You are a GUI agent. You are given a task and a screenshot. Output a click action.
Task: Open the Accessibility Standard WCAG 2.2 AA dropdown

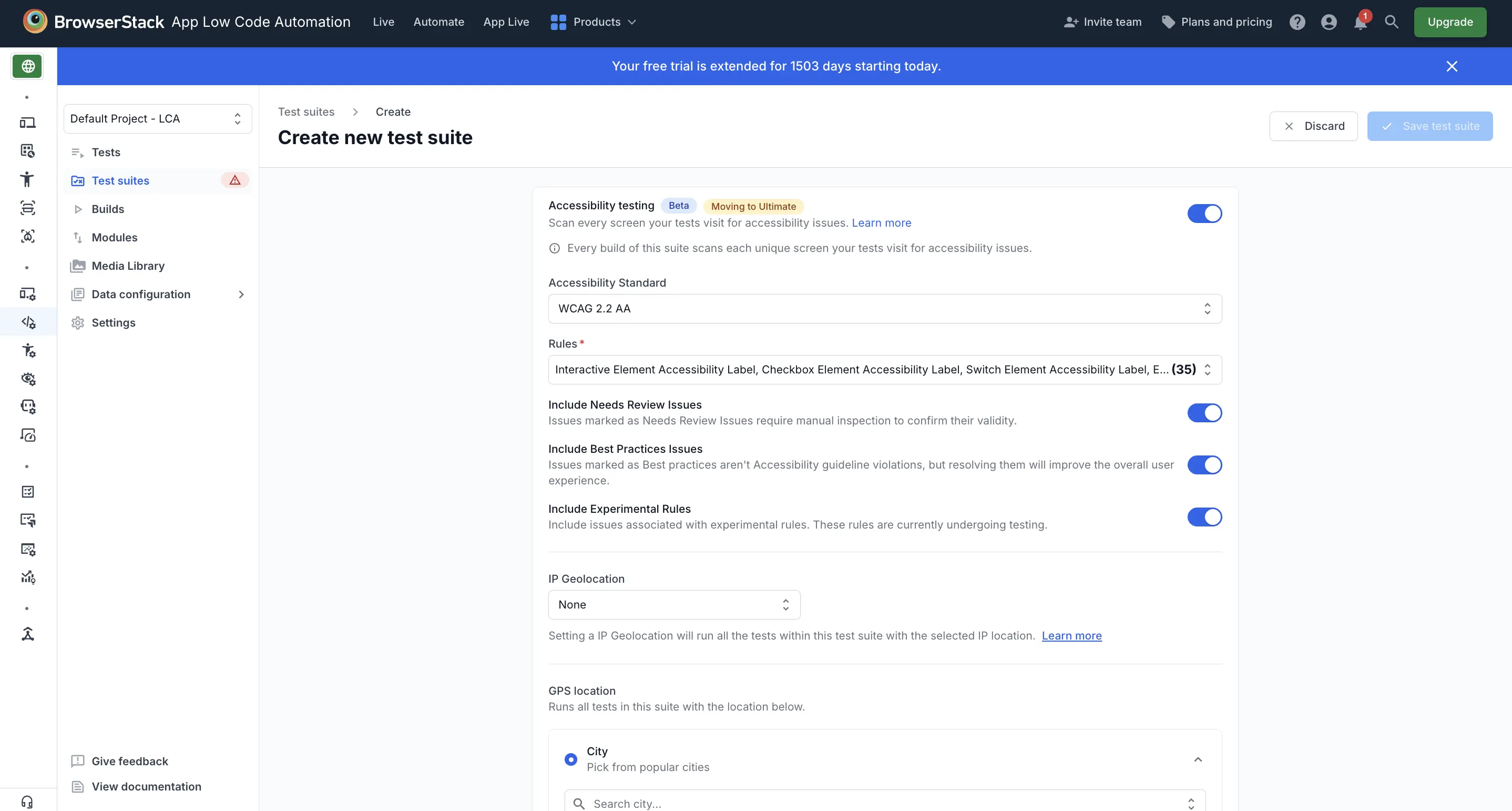885,309
